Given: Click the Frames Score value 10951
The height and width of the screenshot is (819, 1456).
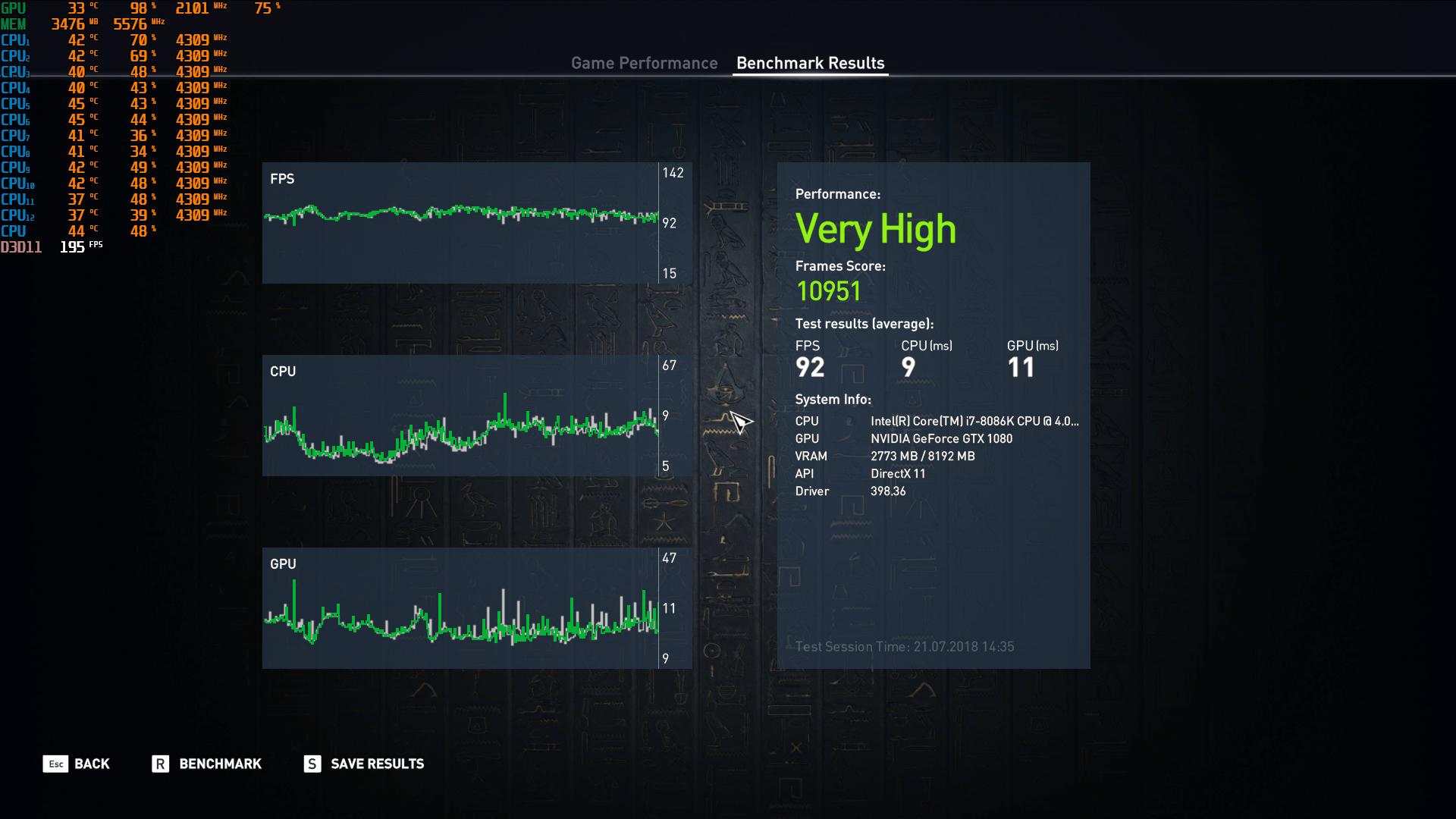Looking at the screenshot, I should (828, 291).
